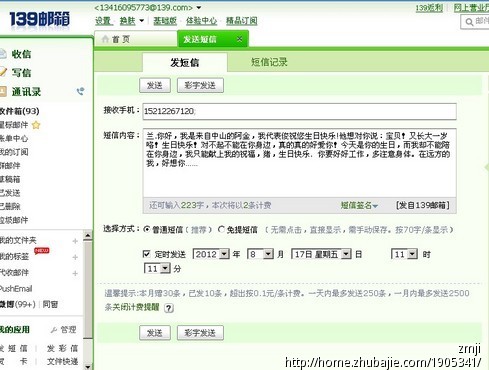Viewport: 489px width, 370px height.
Task: Open the day dropdown showing 17日 星期五
Action: point(321,254)
